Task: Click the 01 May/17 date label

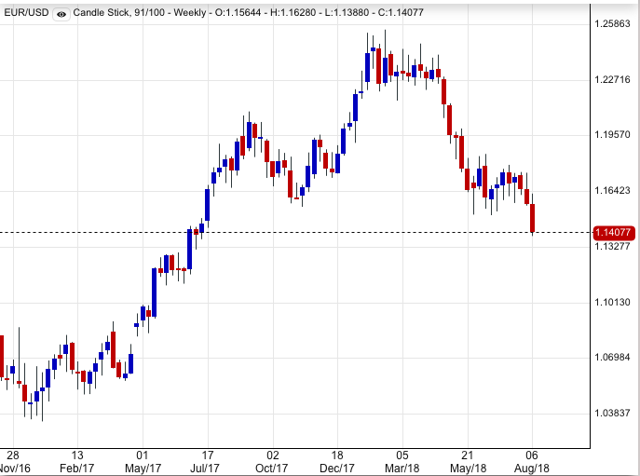Action: pos(142,462)
